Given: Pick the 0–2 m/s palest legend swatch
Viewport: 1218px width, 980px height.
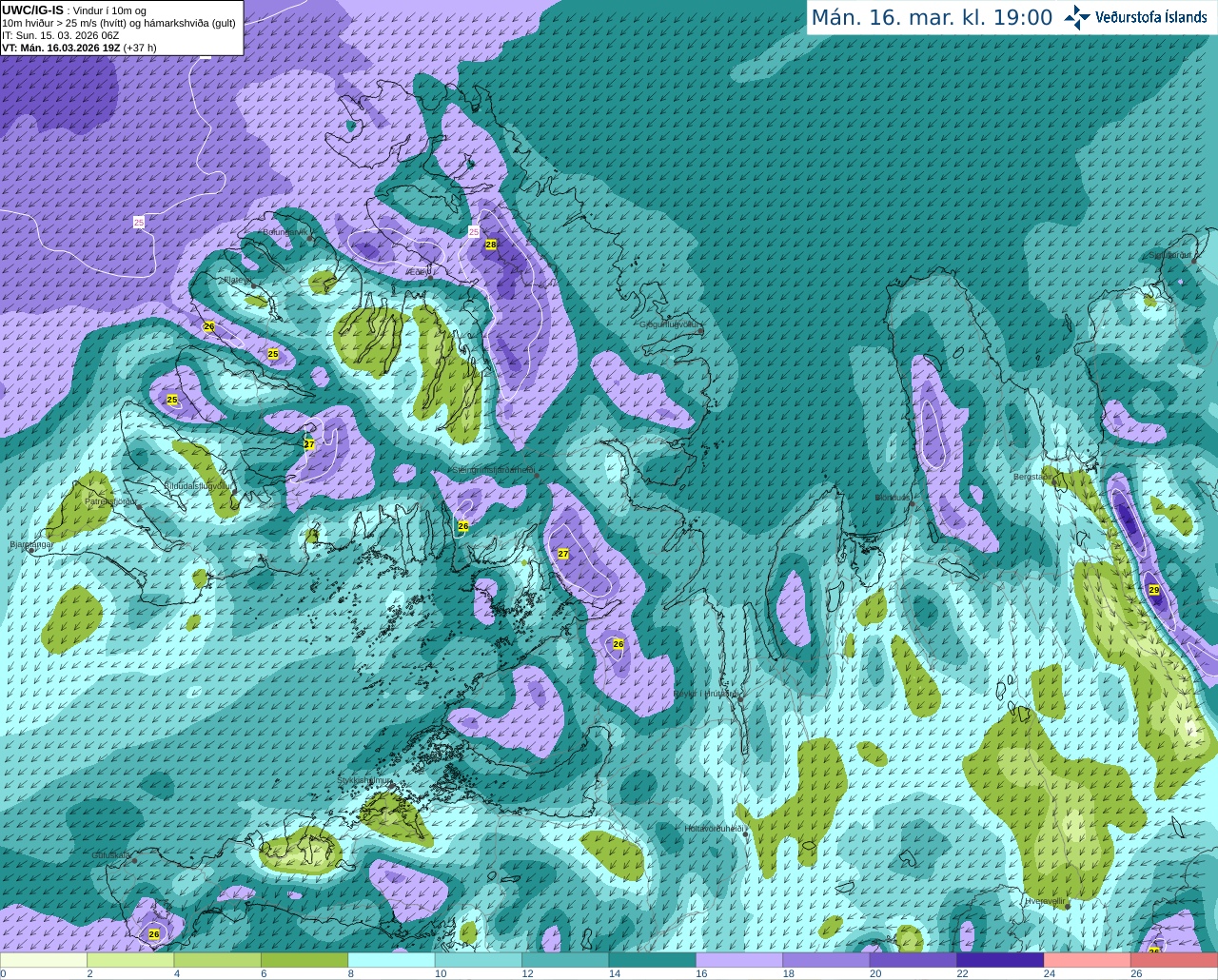Looking at the screenshot, I should pos(43,960).
